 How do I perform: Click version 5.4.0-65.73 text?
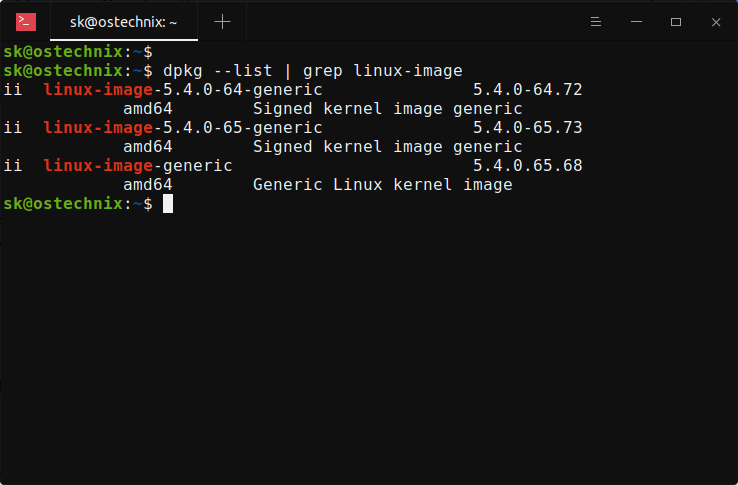[528, 128]
